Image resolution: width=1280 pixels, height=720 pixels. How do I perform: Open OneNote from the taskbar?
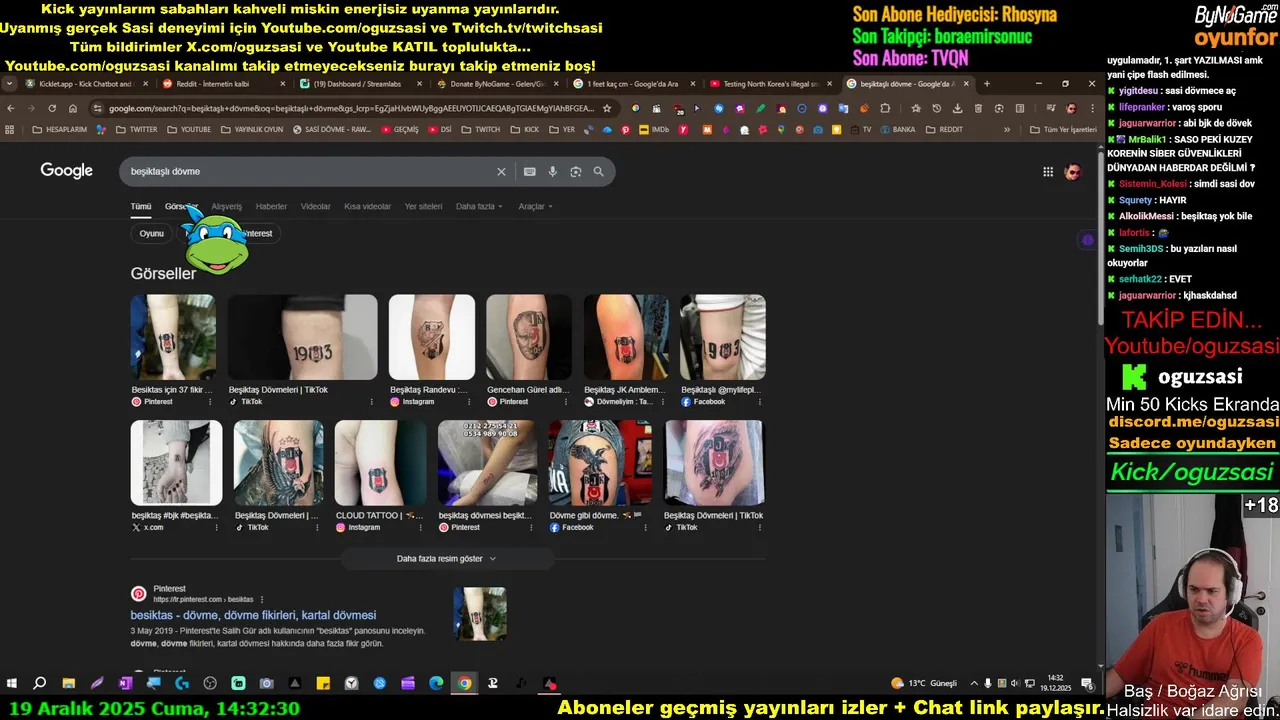click(125, 683)
